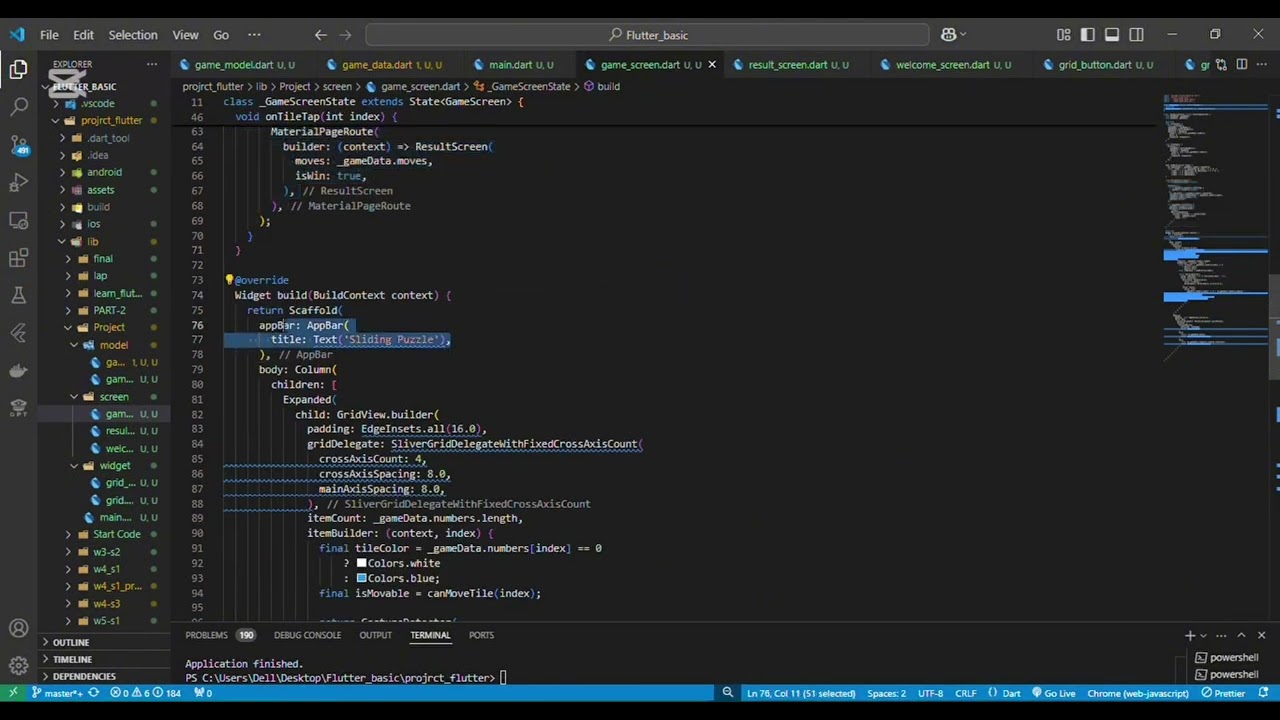Viewport: 1280px width, 720px height.
Task: Expand the android folder
Action: pyautogui.click(x=104, y=172)
